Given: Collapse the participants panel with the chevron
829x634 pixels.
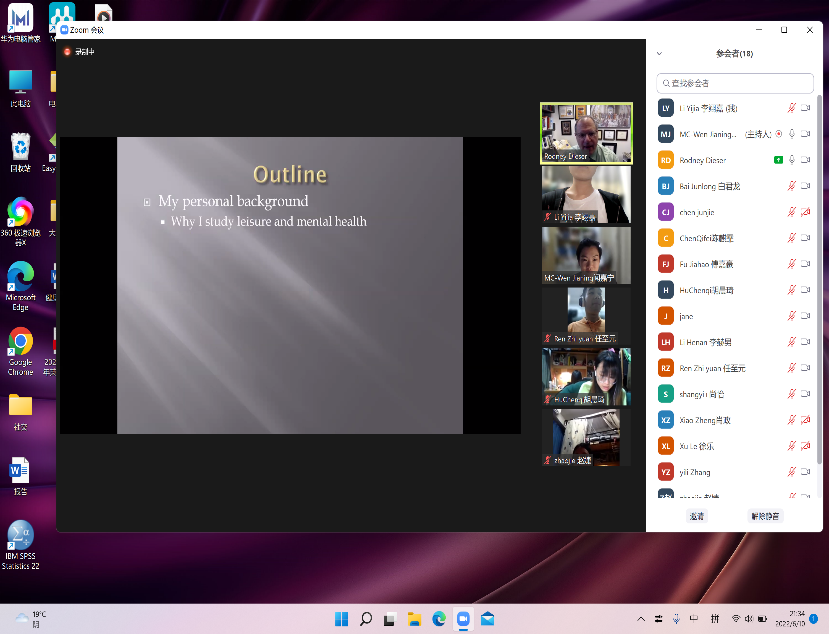Looking at the screenshot, I should pos(660,54).
